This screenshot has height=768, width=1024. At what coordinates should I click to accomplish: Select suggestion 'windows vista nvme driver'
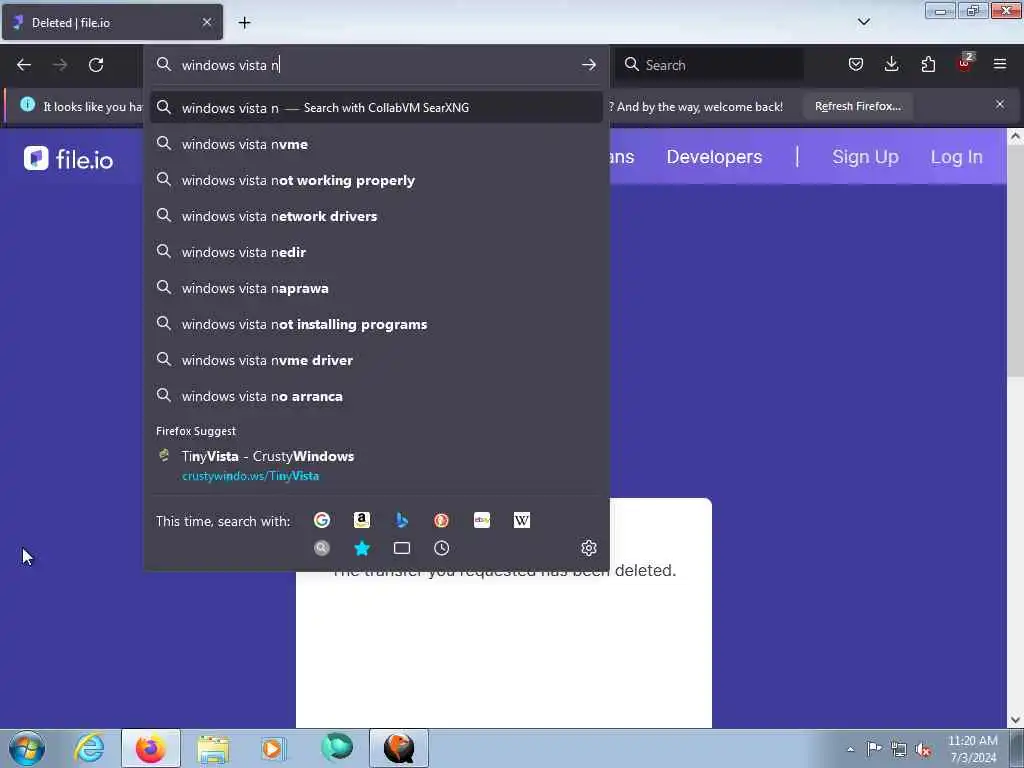pyautogui.click(x=376, y=360)
